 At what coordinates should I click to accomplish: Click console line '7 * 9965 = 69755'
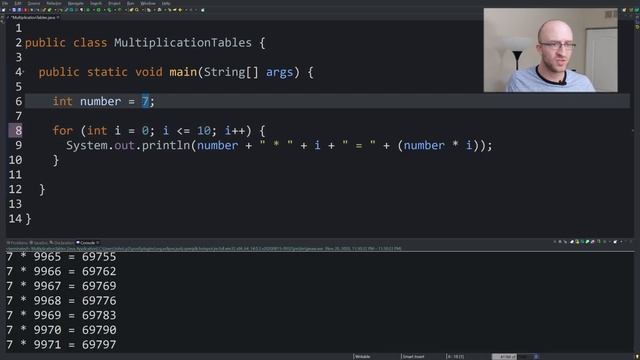tap(61, 257)
